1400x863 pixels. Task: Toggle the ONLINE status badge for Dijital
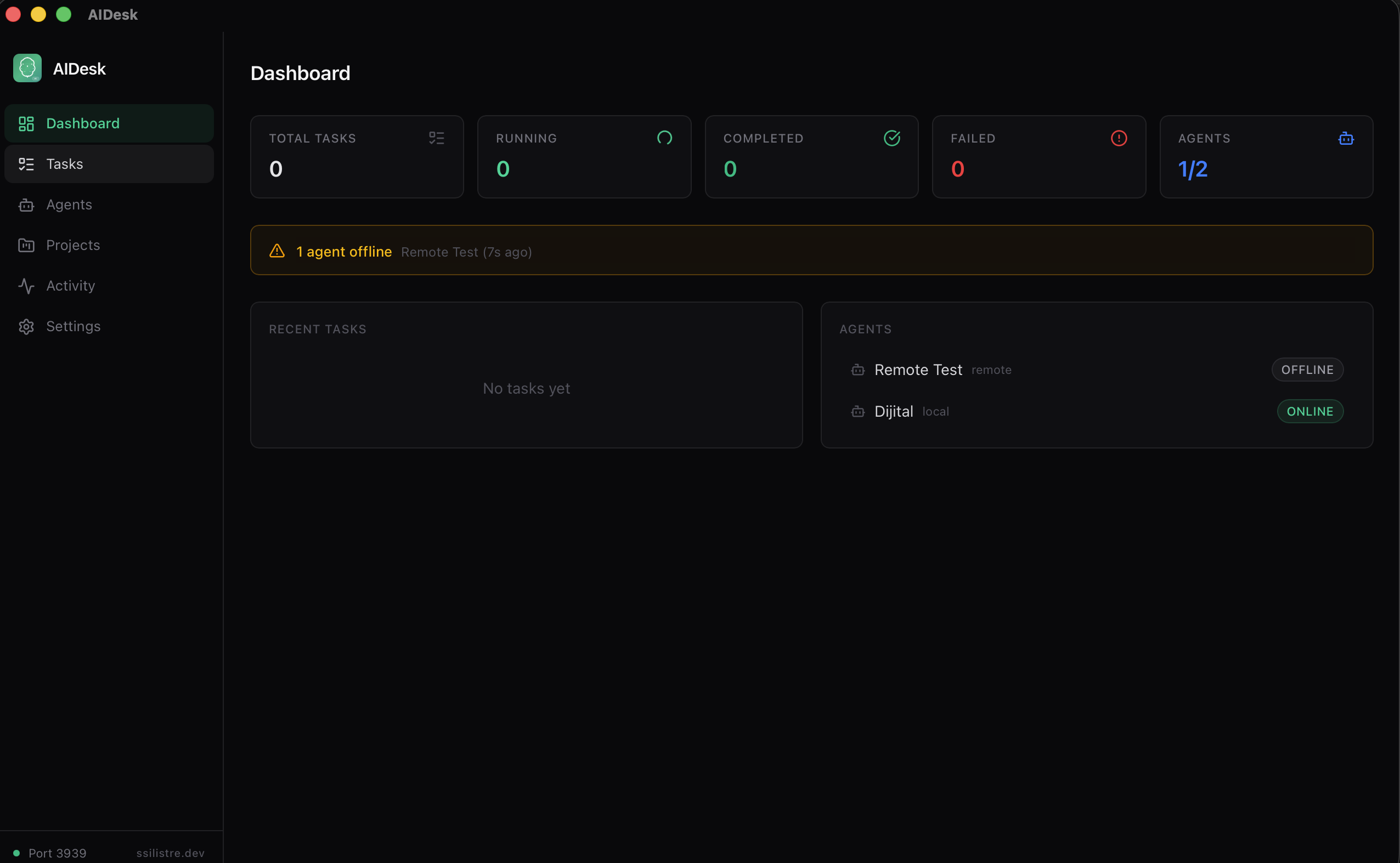point(1309,411)
